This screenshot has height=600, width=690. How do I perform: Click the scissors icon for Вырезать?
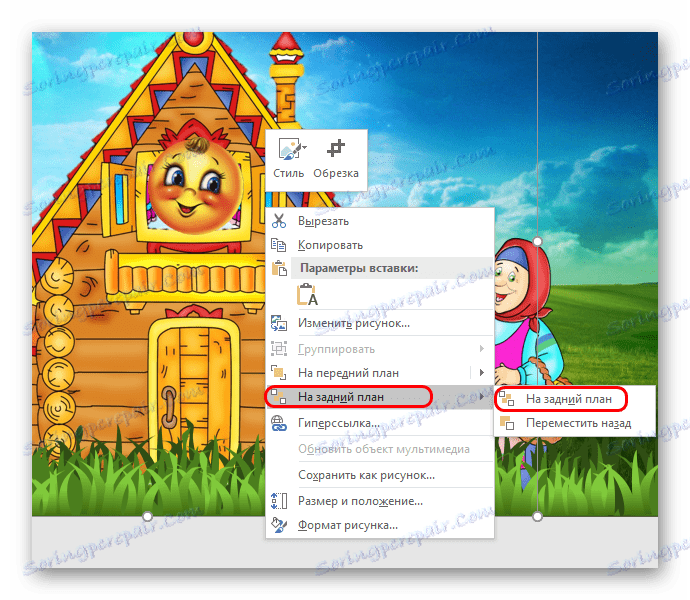click(x=280, y=220)
